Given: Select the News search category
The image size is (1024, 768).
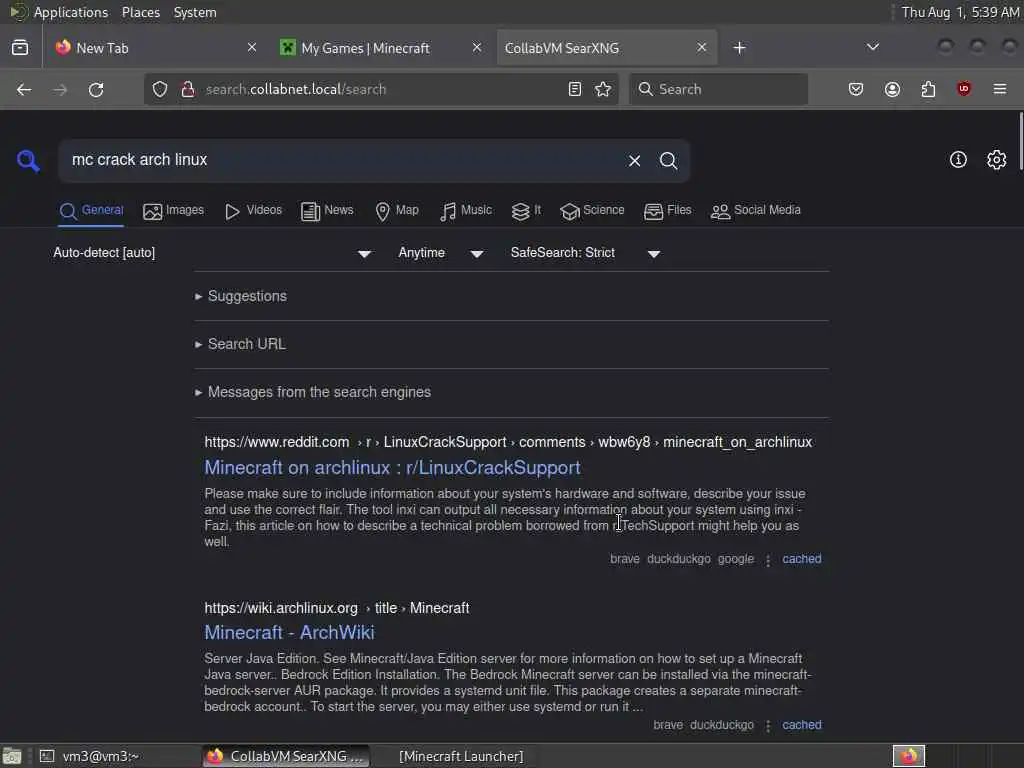Looking at the screenshot, I should tap(327, 210).
